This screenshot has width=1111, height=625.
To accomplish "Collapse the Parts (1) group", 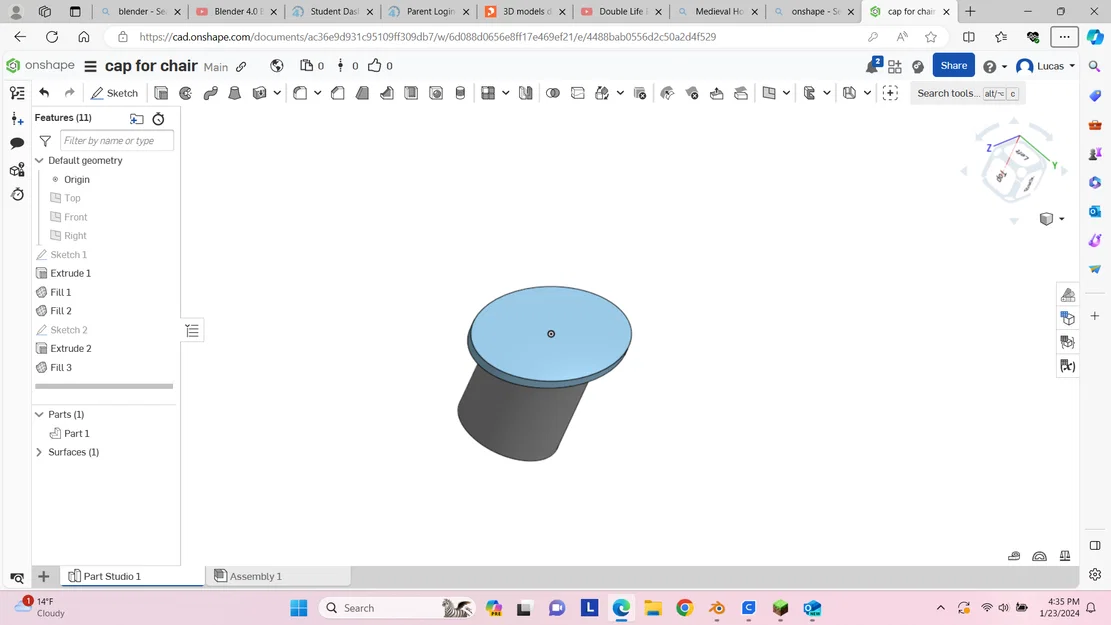I will tap(40, 414).
